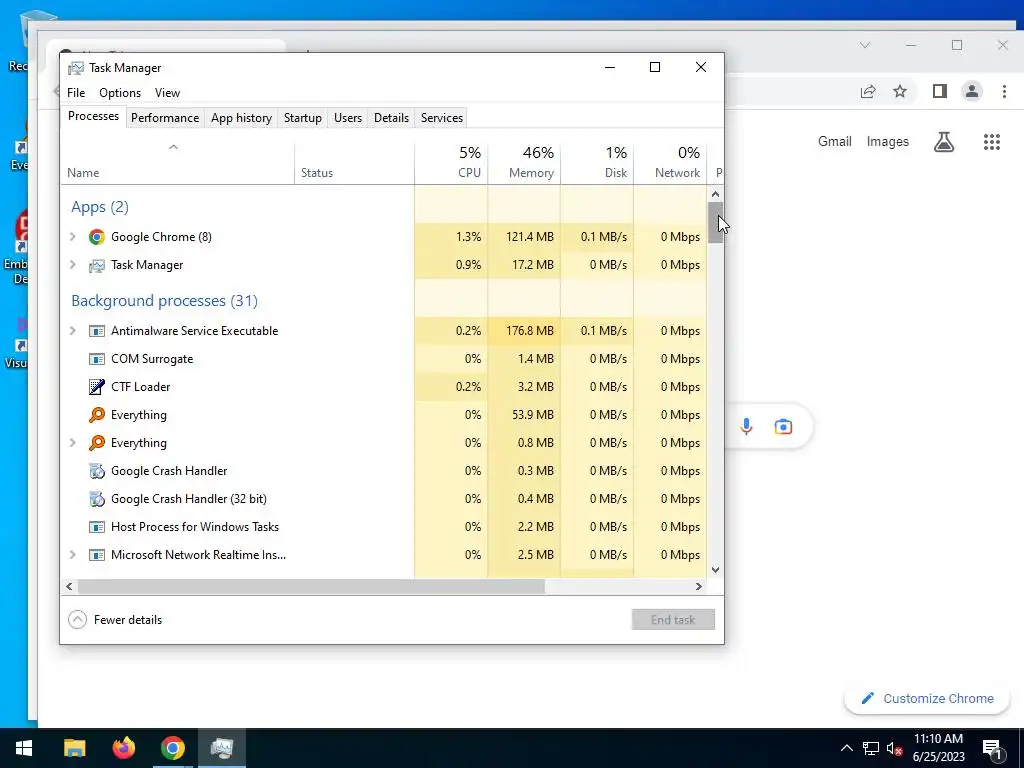Open the Images link in Chrome
This screenshot has width=1024, height=768.
click(888, 142)
